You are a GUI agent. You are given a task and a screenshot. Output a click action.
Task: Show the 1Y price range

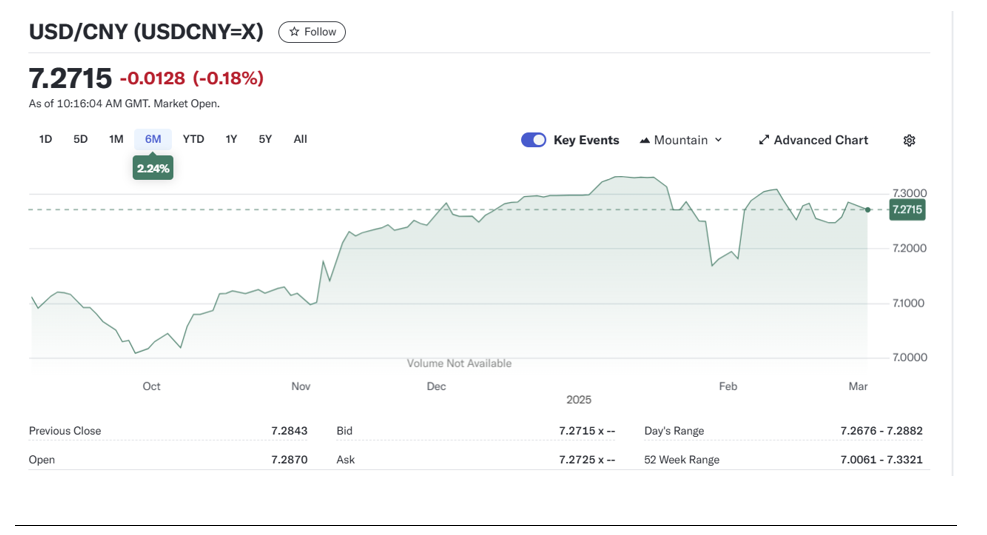(x=231, y=139)
